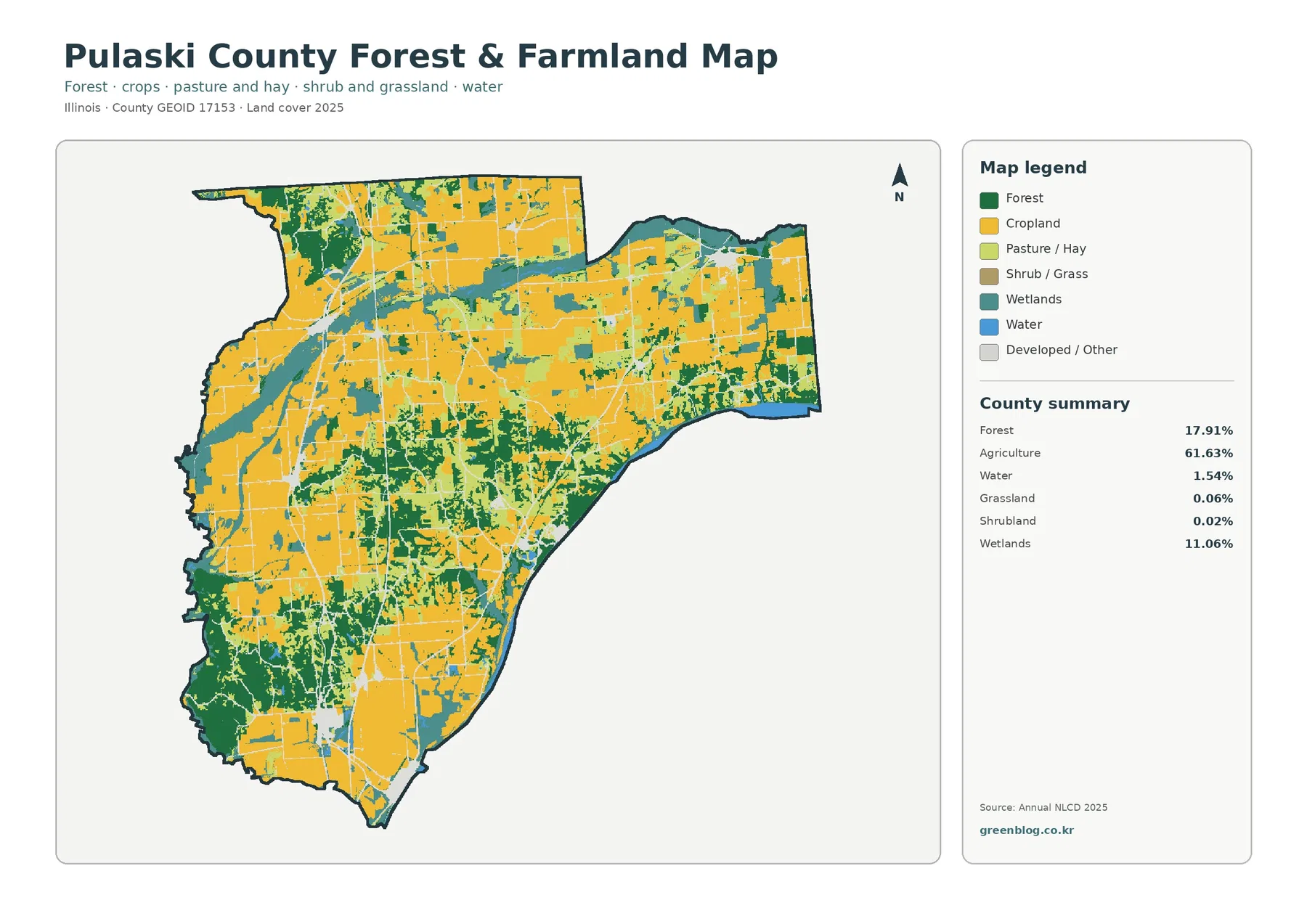
Task: Click the Agriculture 61.63% summary value
Action: 1208,453
